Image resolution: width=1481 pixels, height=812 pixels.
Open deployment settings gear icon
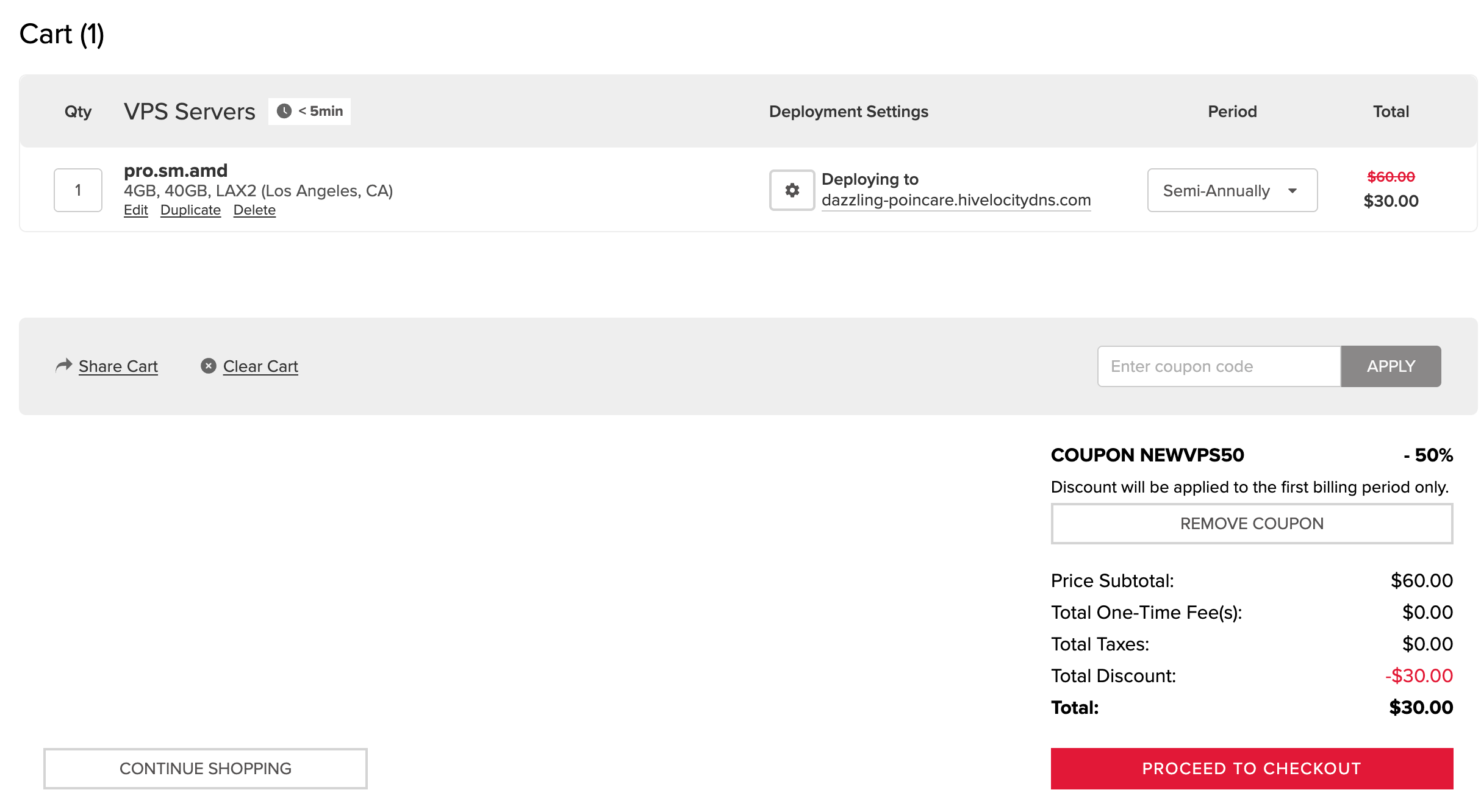pyautogui.click(x=792, y=190)
